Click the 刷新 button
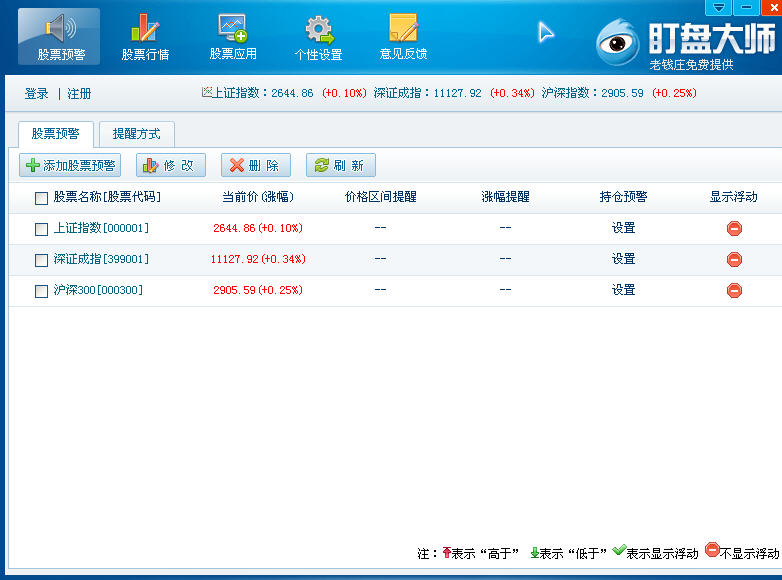 tap(341, 165)
